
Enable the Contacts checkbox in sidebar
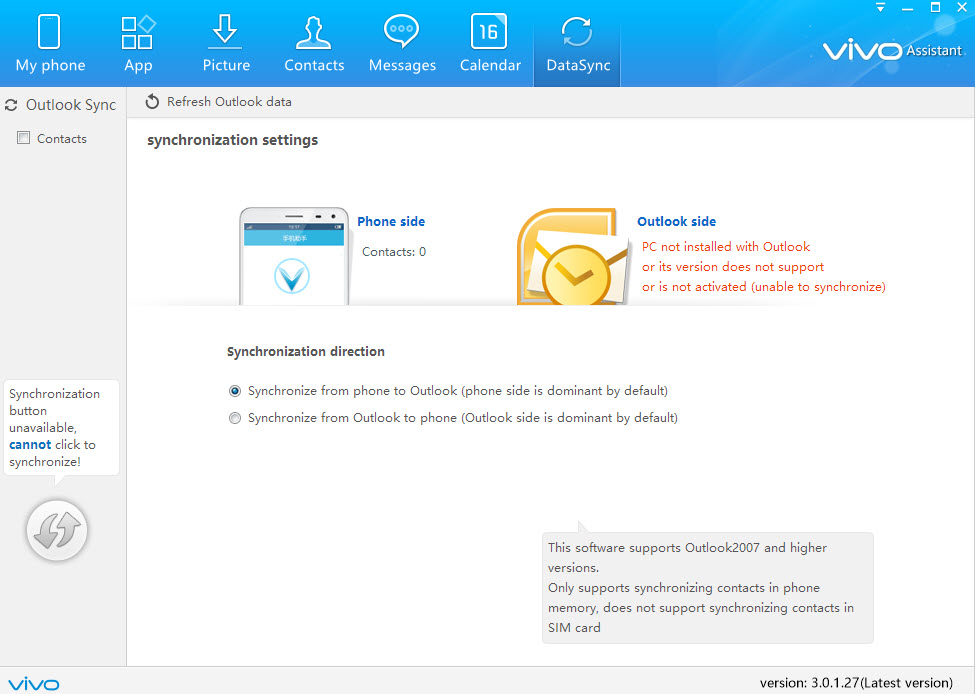click(x=24, y=139)
